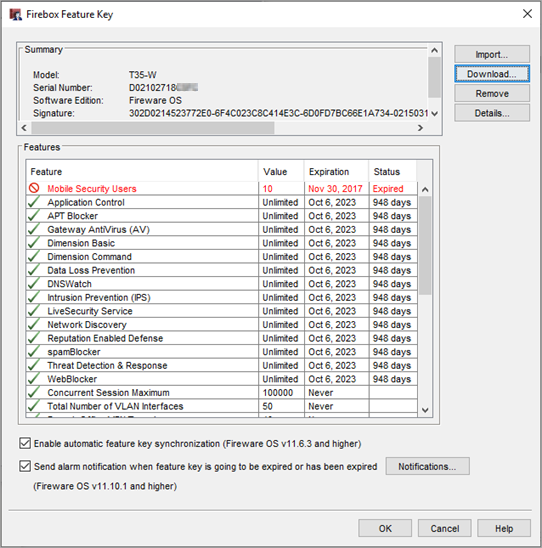
Task: Click Import... button
Action: pos(492,55)
